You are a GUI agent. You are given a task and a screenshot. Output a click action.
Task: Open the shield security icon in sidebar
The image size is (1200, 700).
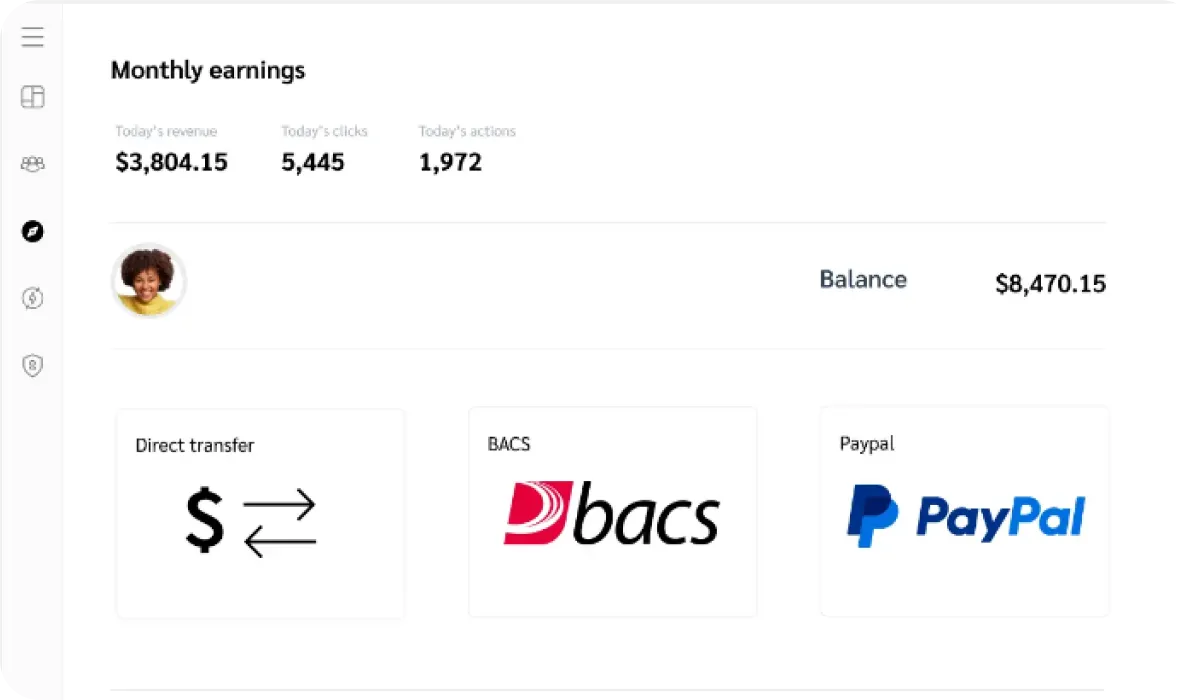click(x=33, y=366)
